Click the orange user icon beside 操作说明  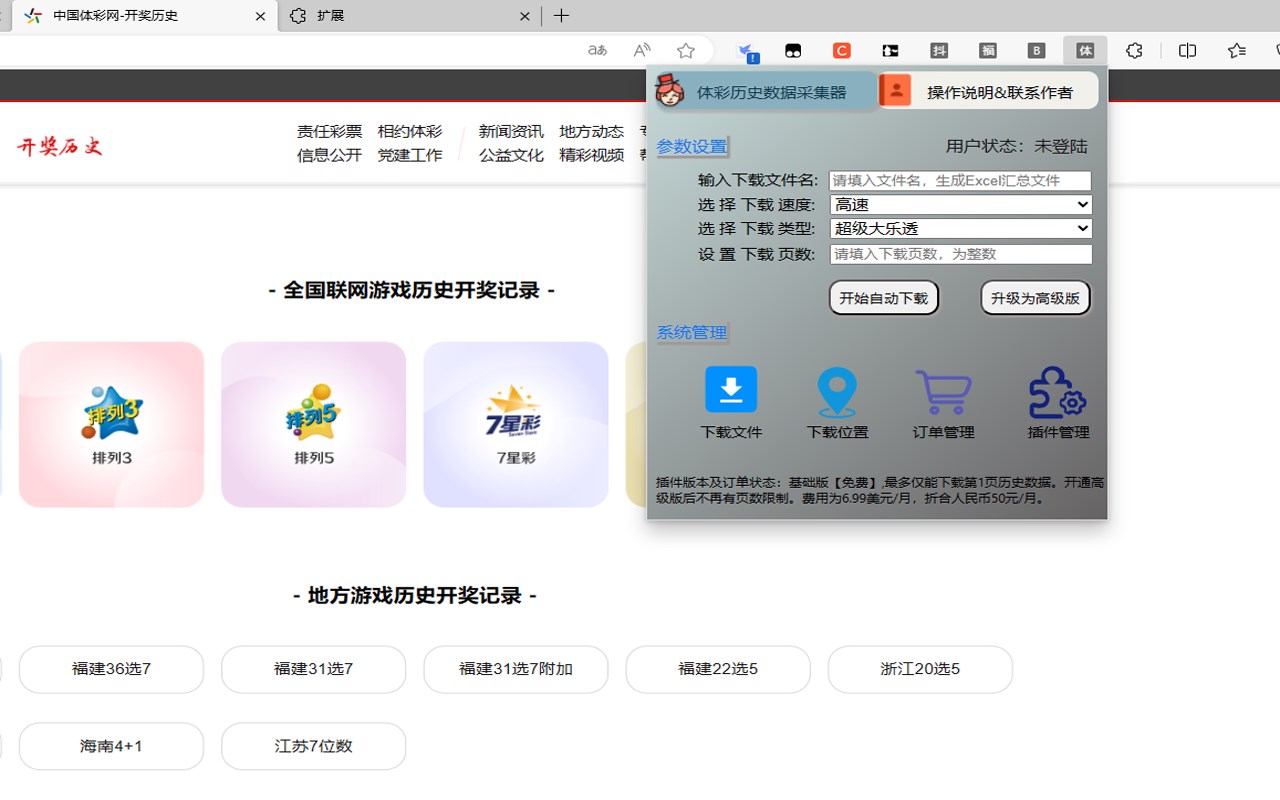[896, 91]
